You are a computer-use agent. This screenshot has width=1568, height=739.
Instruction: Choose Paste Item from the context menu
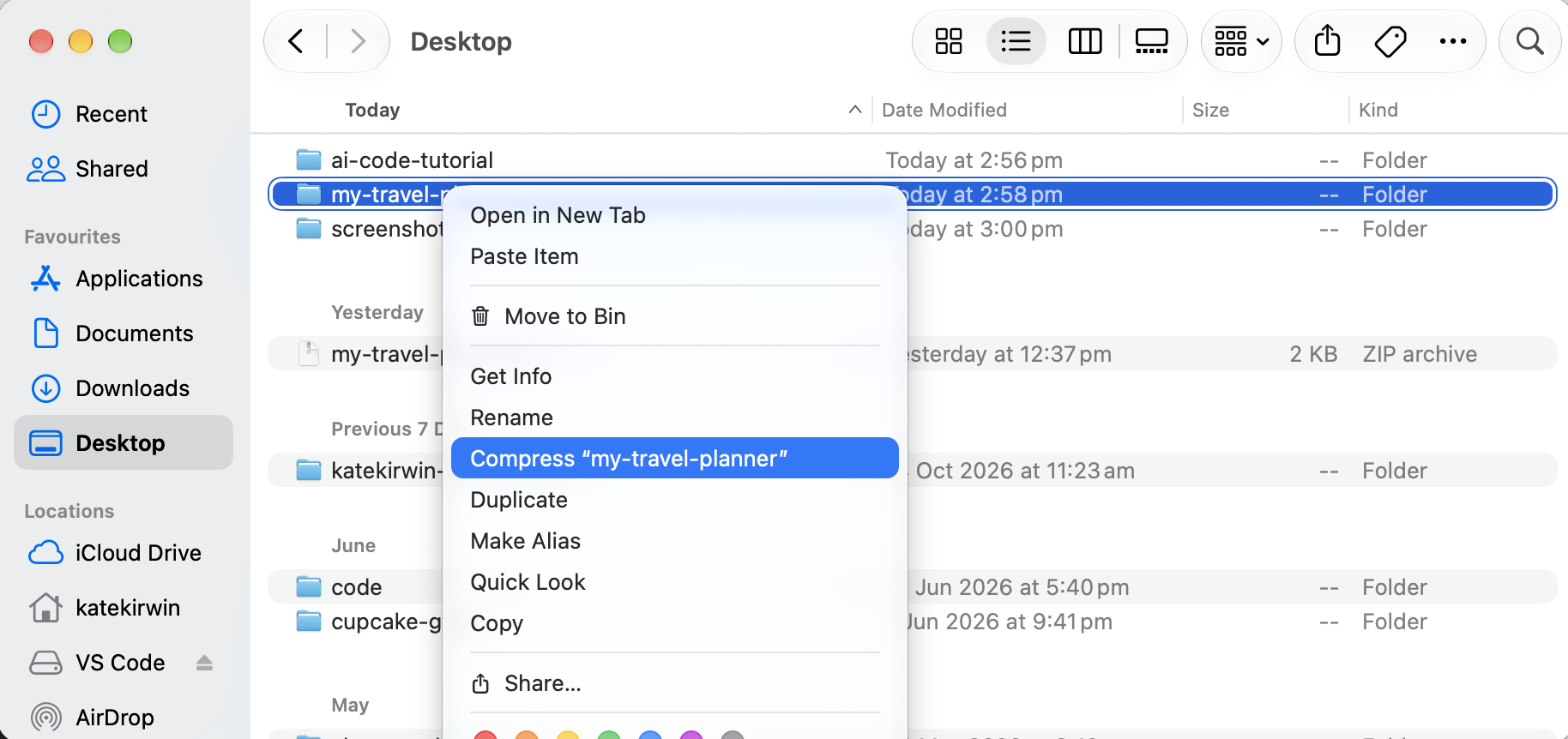pyautogui.click(x=674, y=256)
